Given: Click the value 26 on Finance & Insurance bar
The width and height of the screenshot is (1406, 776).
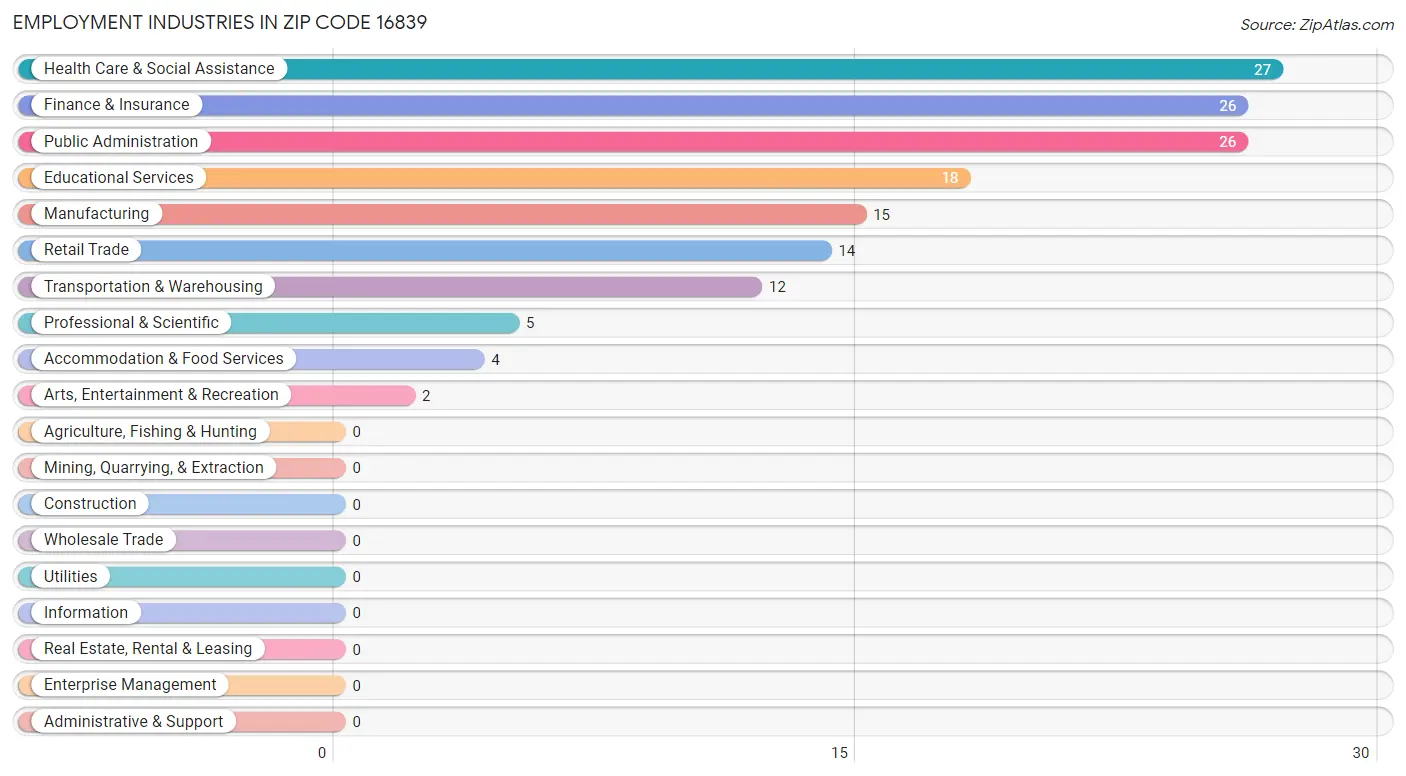Looking at the screenshot, I should pyautogui.click(x=1227, y=106).
